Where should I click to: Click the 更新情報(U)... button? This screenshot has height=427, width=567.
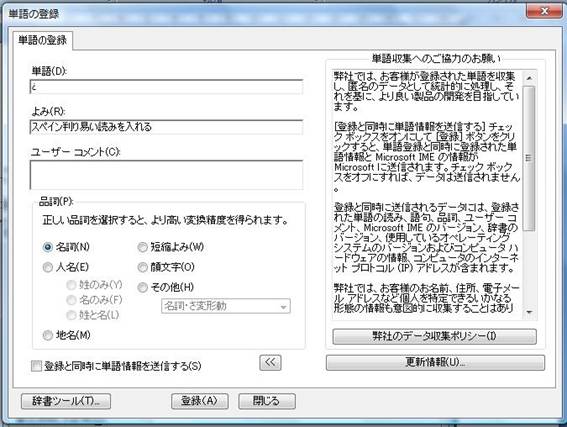(435, 362)
